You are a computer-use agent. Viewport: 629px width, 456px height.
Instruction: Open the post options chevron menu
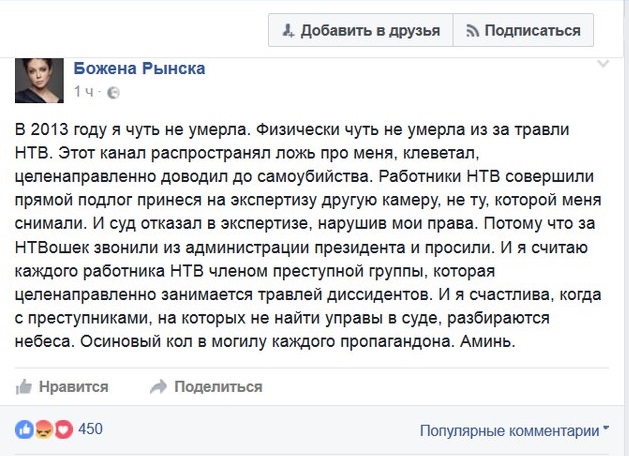603,64
